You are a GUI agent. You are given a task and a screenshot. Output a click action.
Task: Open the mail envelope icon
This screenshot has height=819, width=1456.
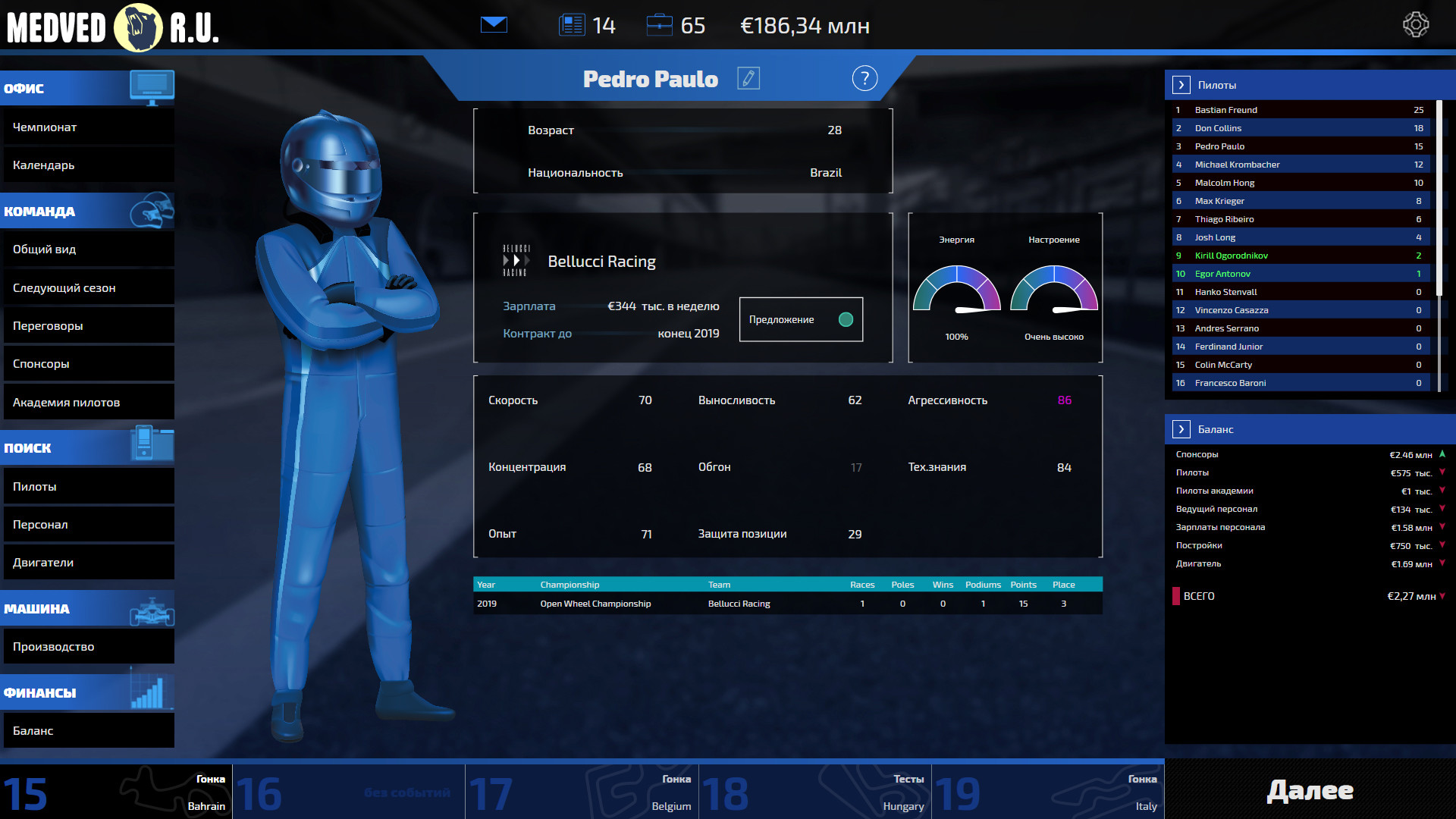[494, 25]
